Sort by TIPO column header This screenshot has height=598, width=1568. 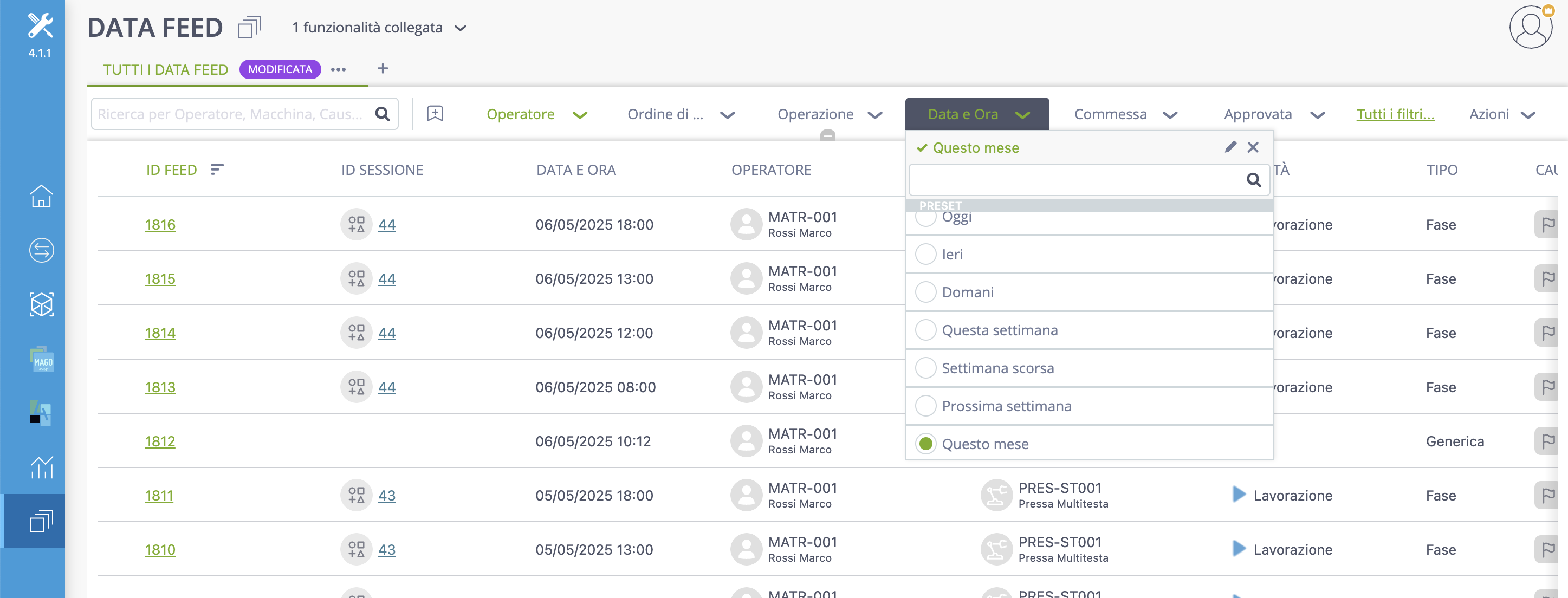point(1442,170)
